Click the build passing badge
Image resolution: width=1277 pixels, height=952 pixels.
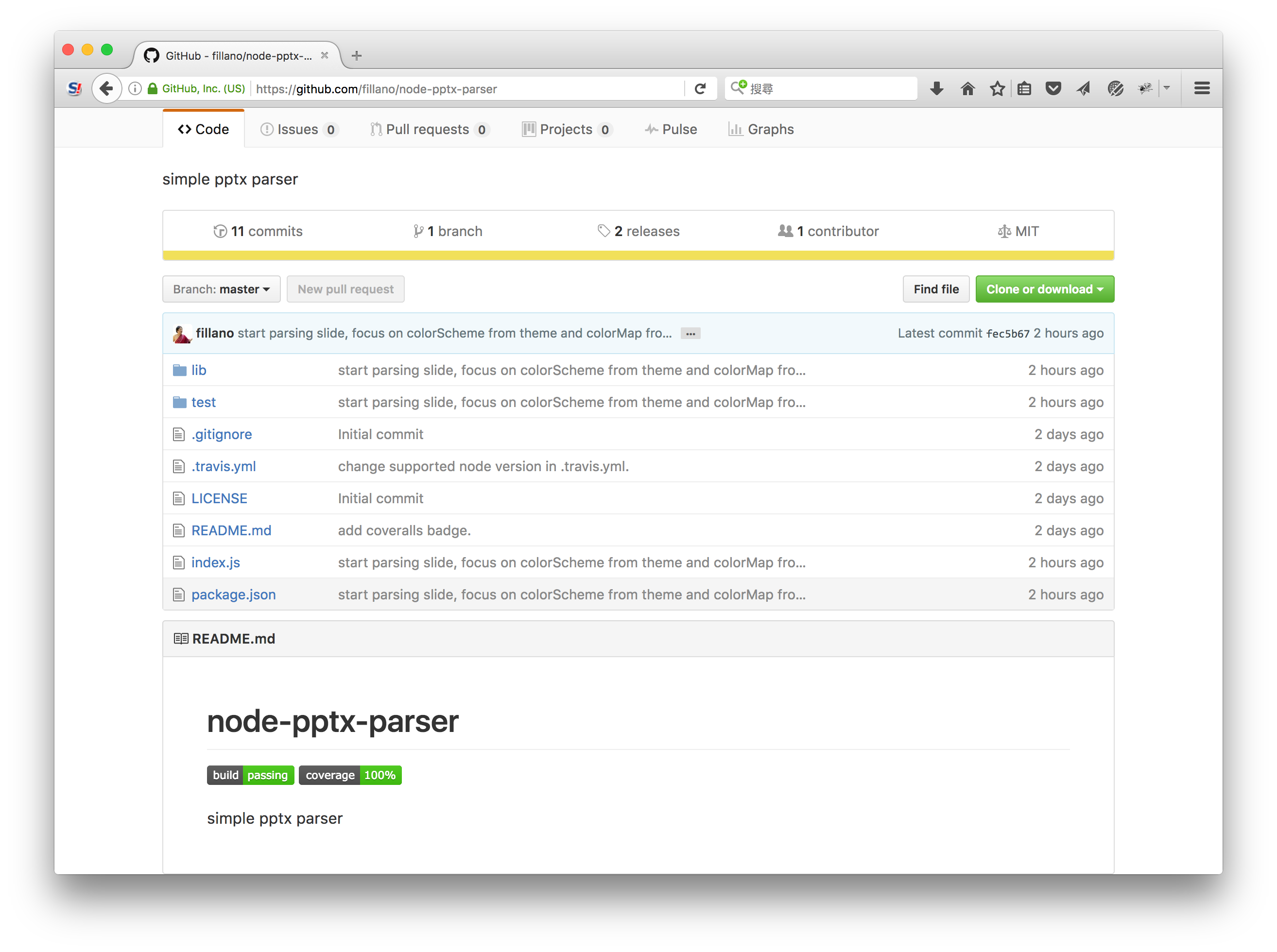pos(250,775)
